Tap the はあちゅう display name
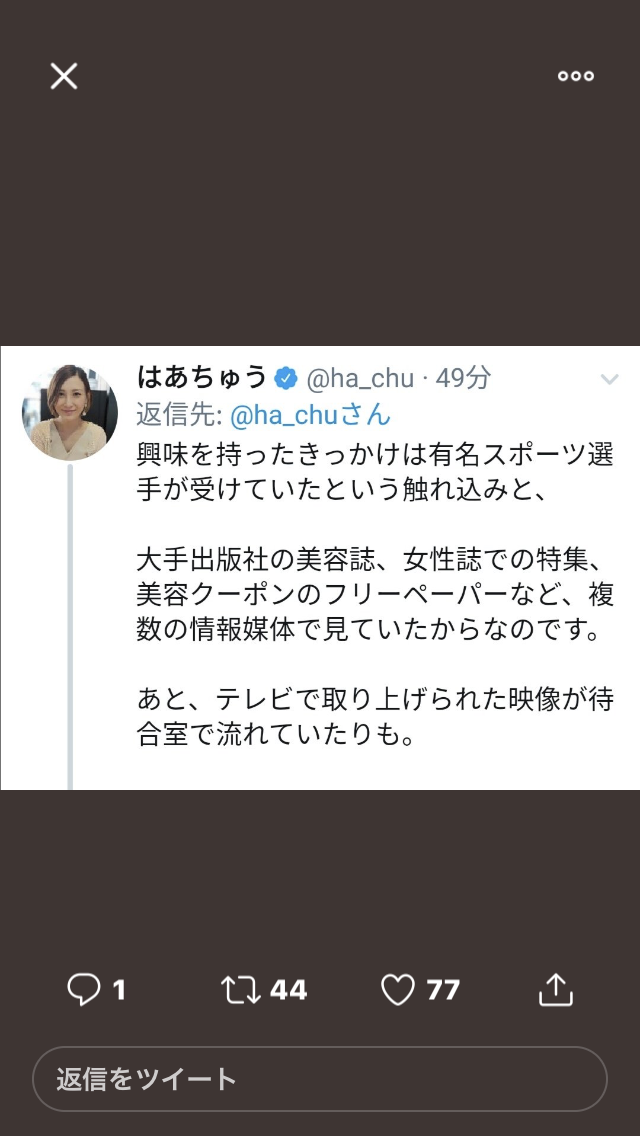 pos(202,377)
